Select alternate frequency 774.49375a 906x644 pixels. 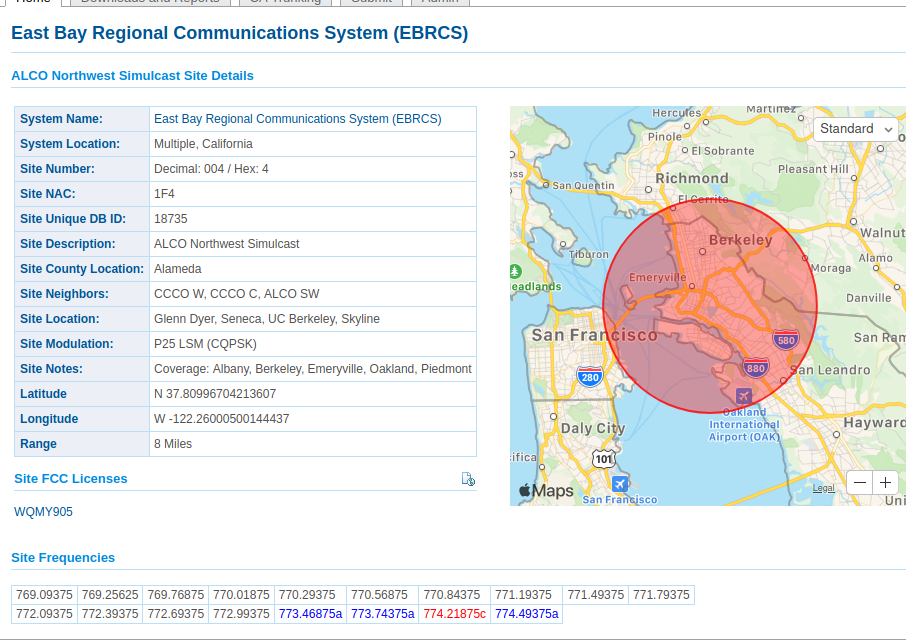click(x=526, y=614)
